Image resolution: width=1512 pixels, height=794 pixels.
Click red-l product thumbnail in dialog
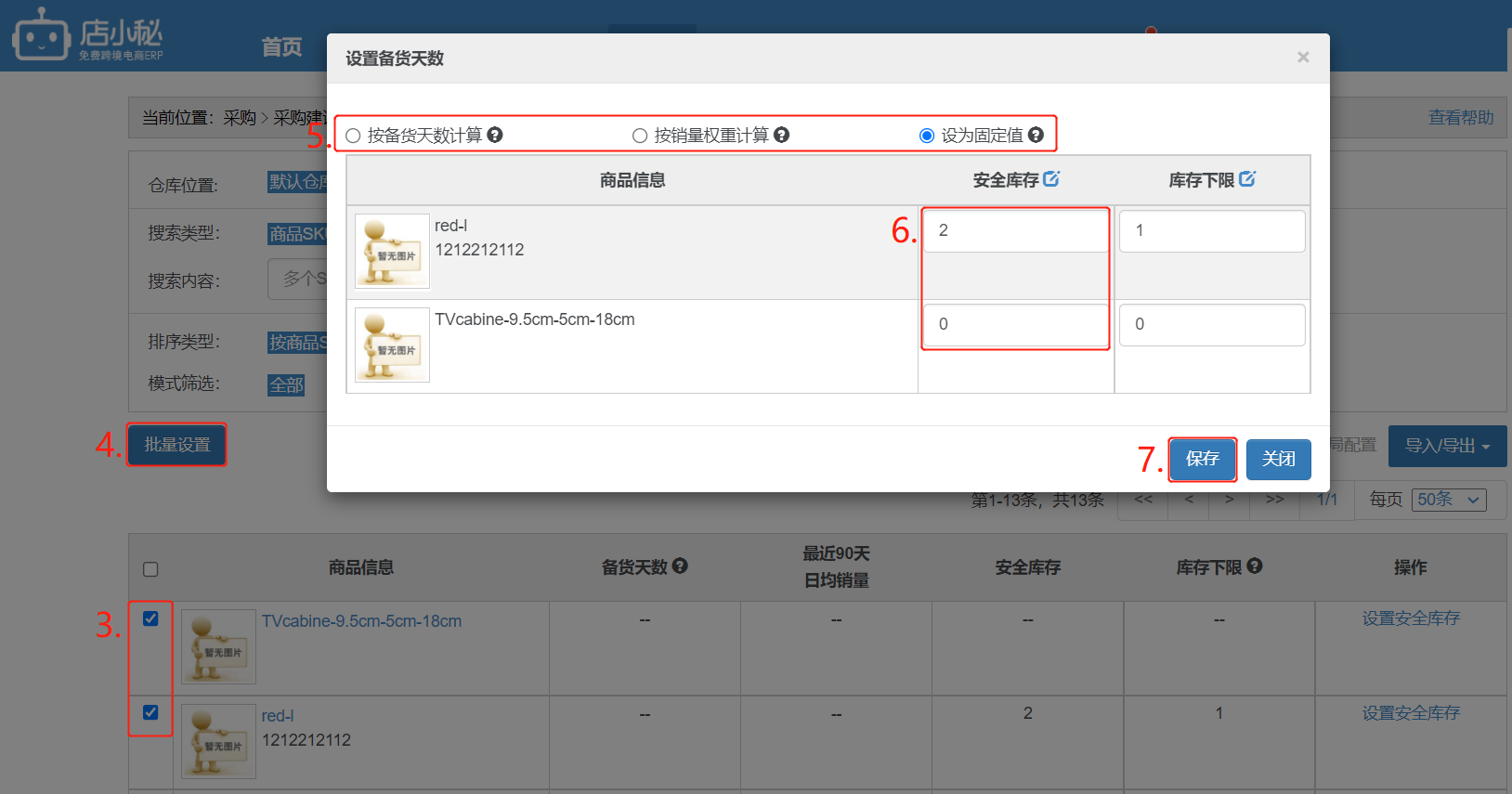[392, 252]
